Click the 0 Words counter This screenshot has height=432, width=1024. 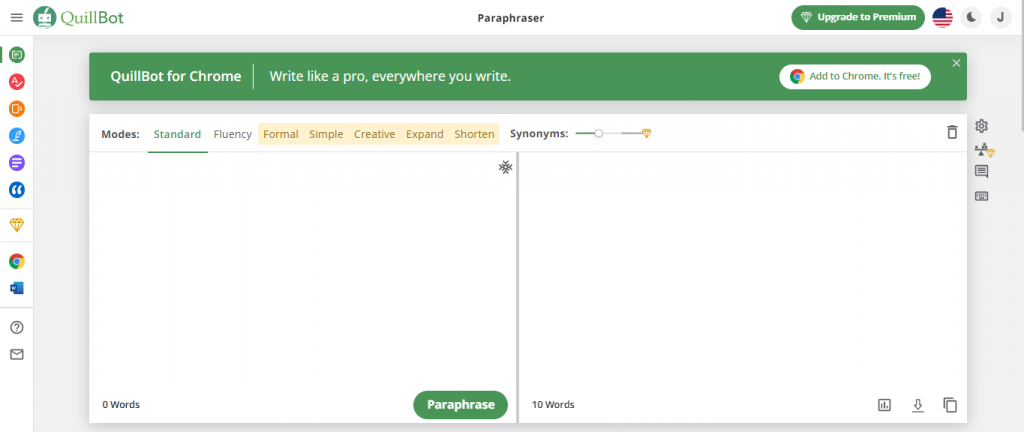coord(121,405)
